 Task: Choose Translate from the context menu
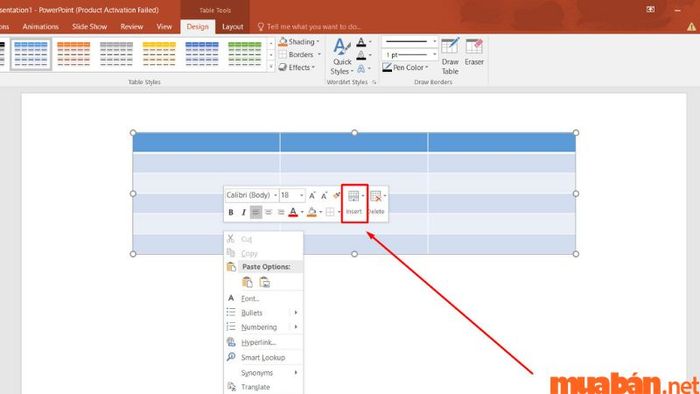pyautogui.click(x=263, y=387)
